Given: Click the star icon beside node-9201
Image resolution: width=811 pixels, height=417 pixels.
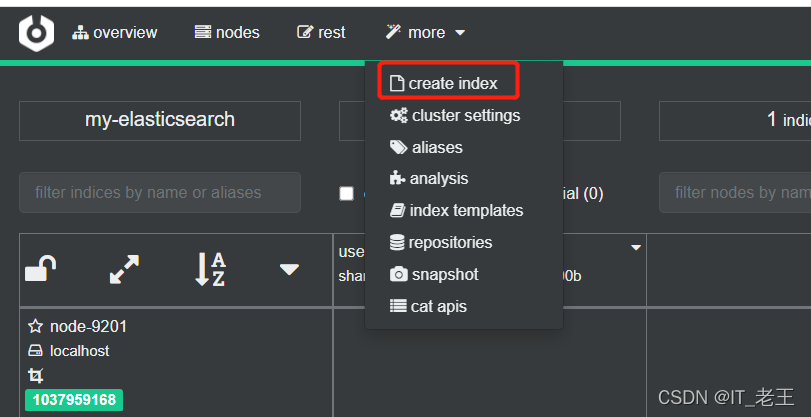Looking at the screenshot, I should coord(36,326).
